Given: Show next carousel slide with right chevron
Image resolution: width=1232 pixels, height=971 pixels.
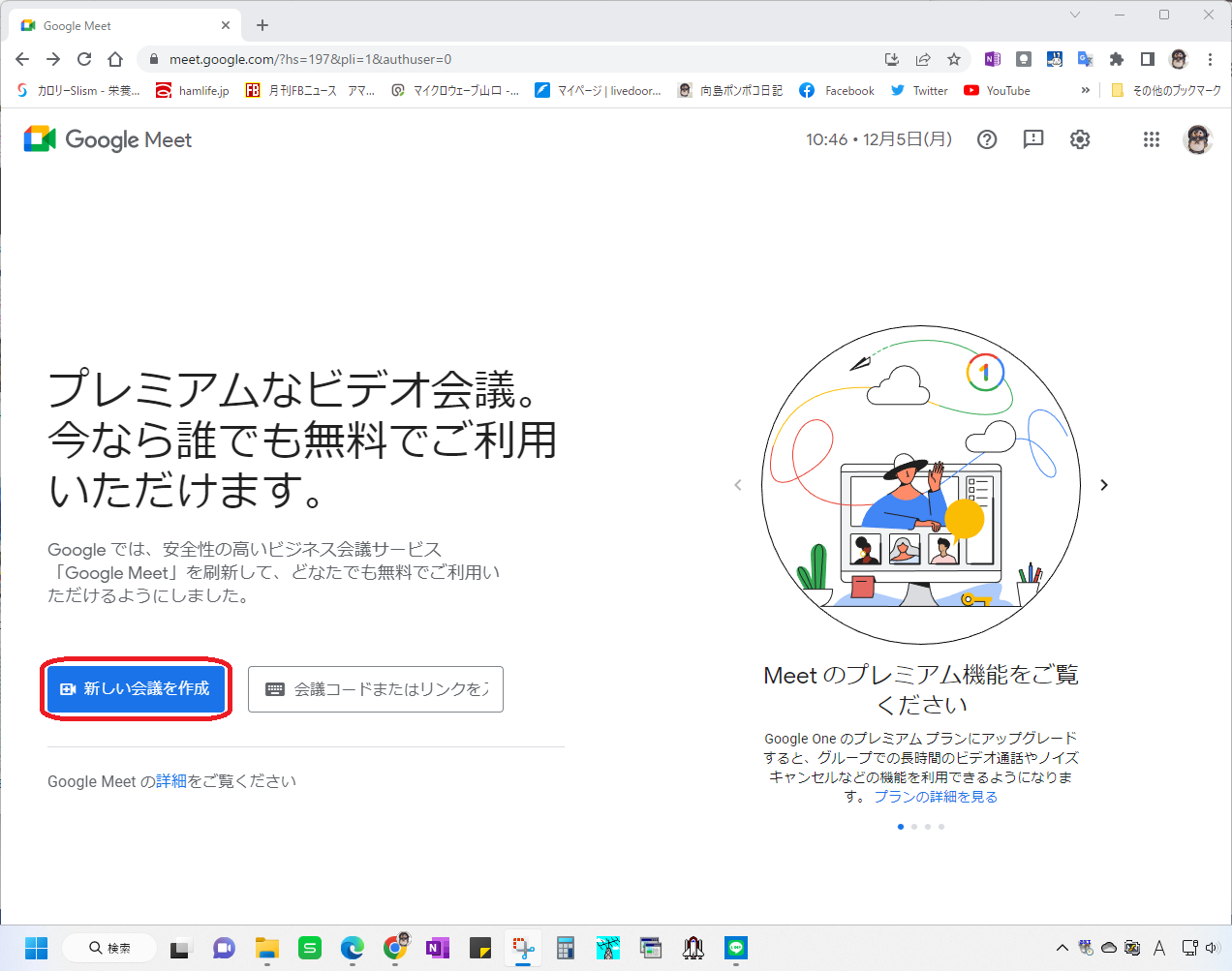Looking at the screenshot, I should coord(1104,485).
